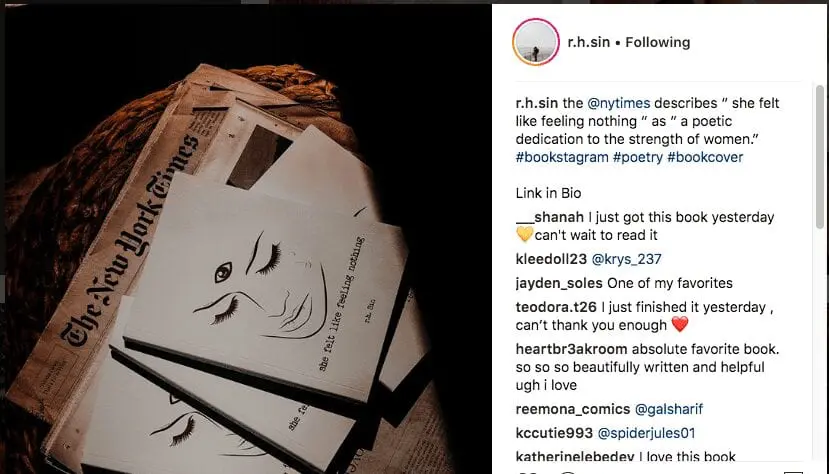View jayden_soles profile from comment
This screenshot has height=474, width=829.
click(559, 283)
